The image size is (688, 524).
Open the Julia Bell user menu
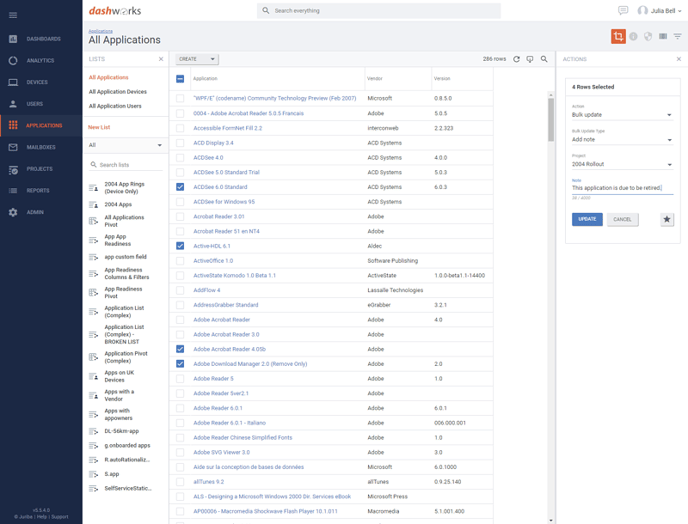[659, 11]
